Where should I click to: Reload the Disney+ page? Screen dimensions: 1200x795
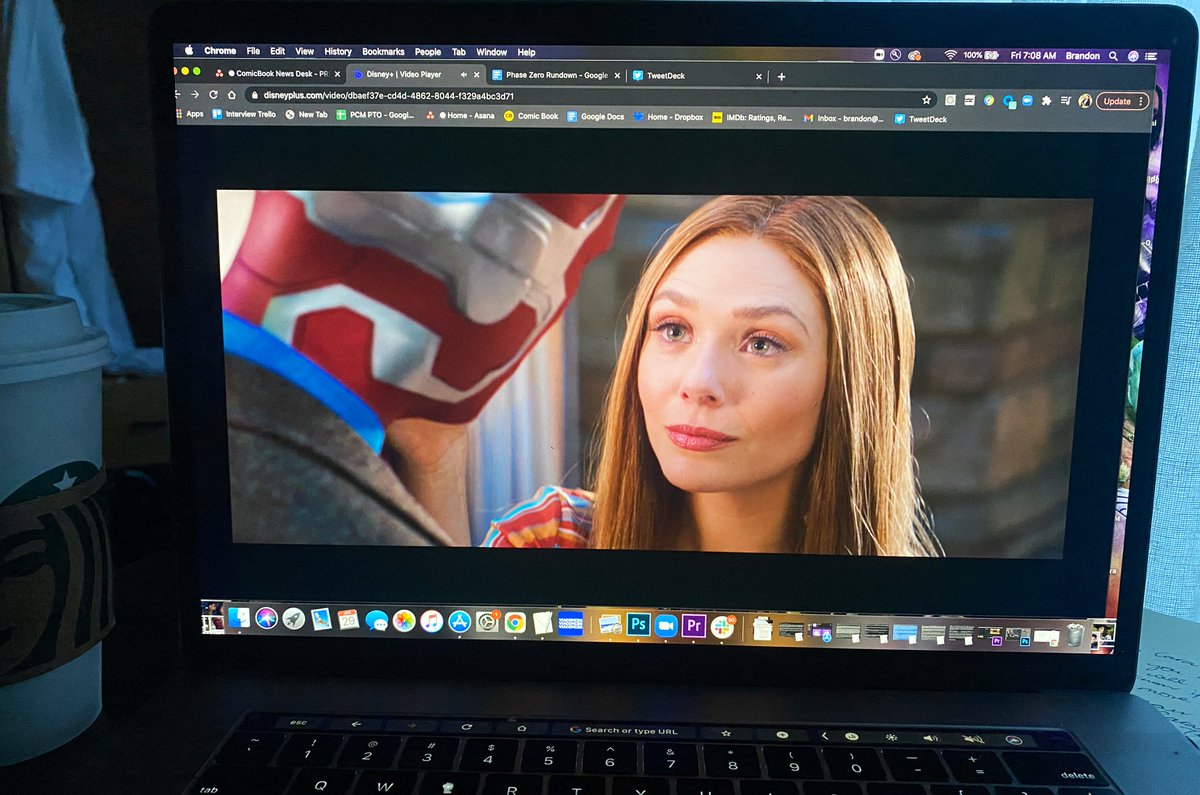click(213, 94)
